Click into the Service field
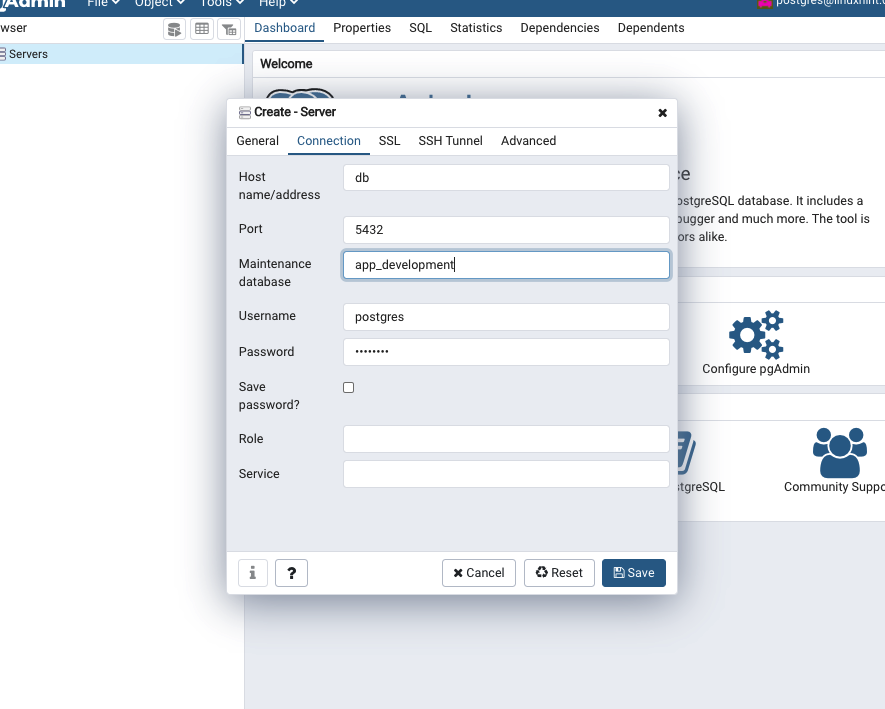This screenshot has height=709, width=885. 506,474
